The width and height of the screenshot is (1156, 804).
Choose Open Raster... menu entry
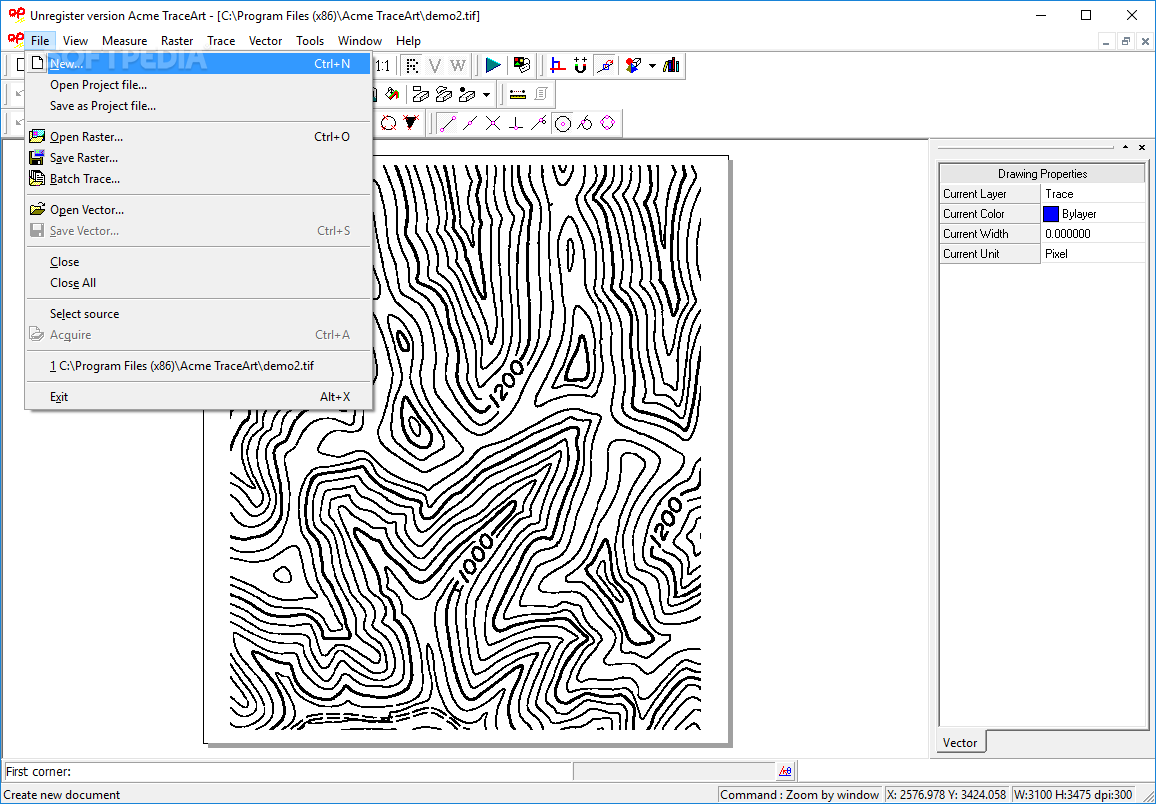coord(198,136)
